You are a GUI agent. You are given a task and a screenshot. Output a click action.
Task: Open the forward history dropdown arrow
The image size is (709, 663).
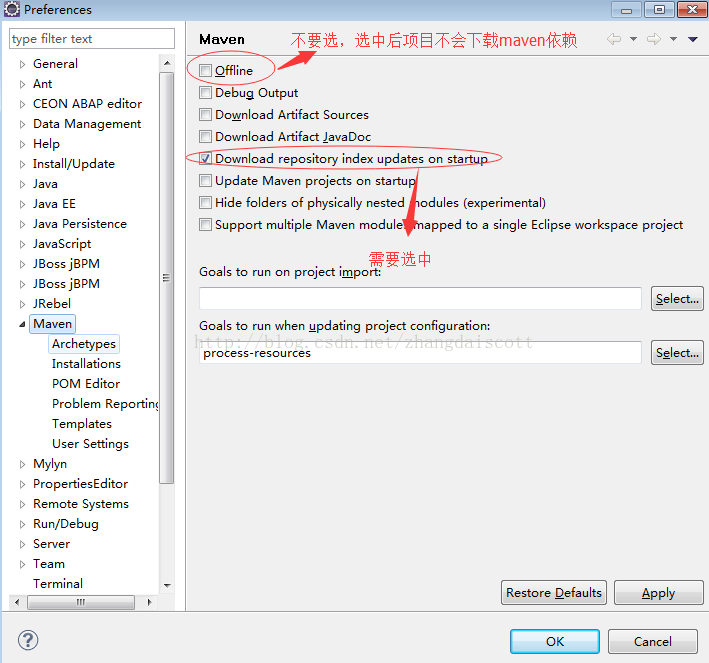673,39
